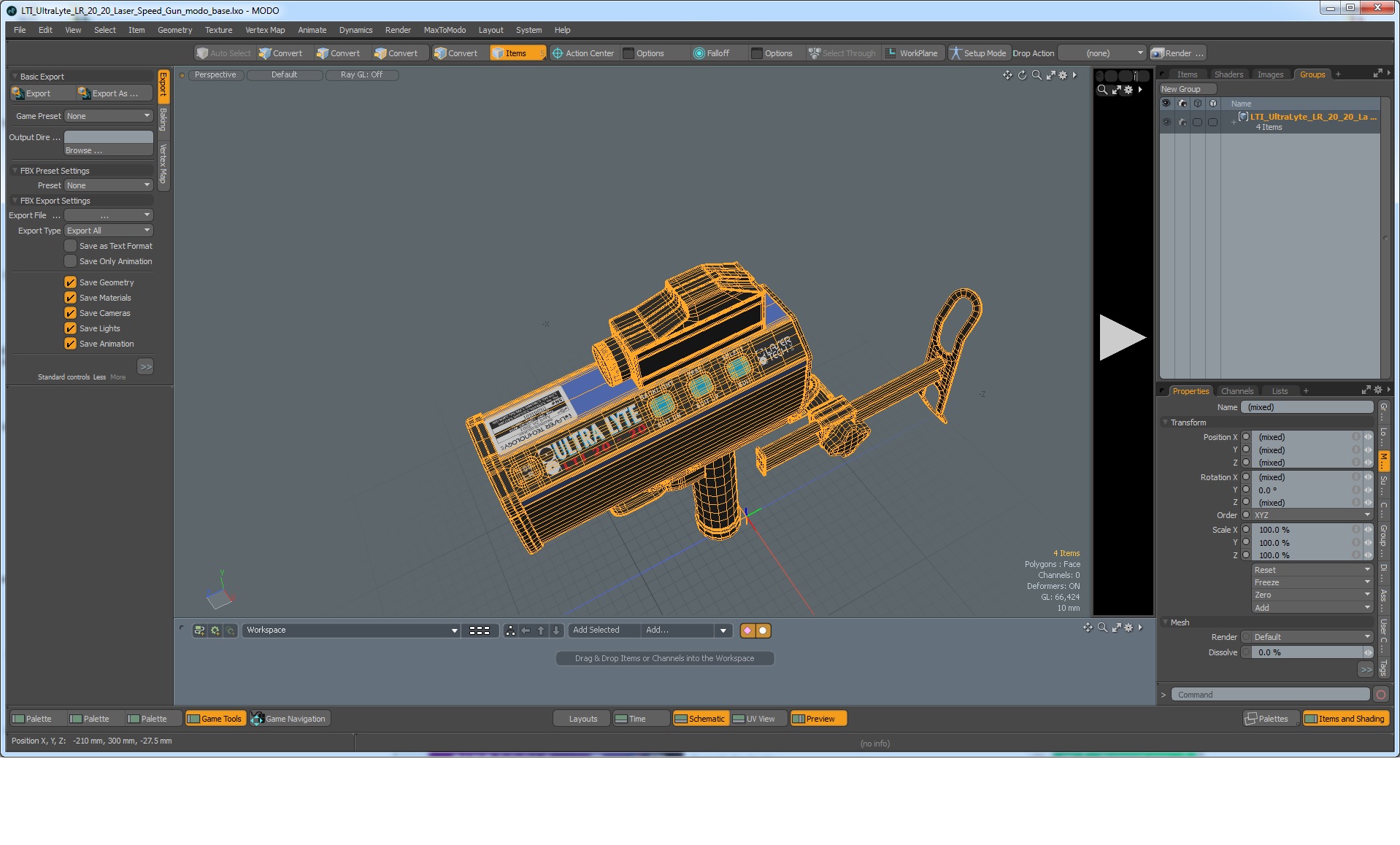Click the record button beside Command field

[1381, 695]
